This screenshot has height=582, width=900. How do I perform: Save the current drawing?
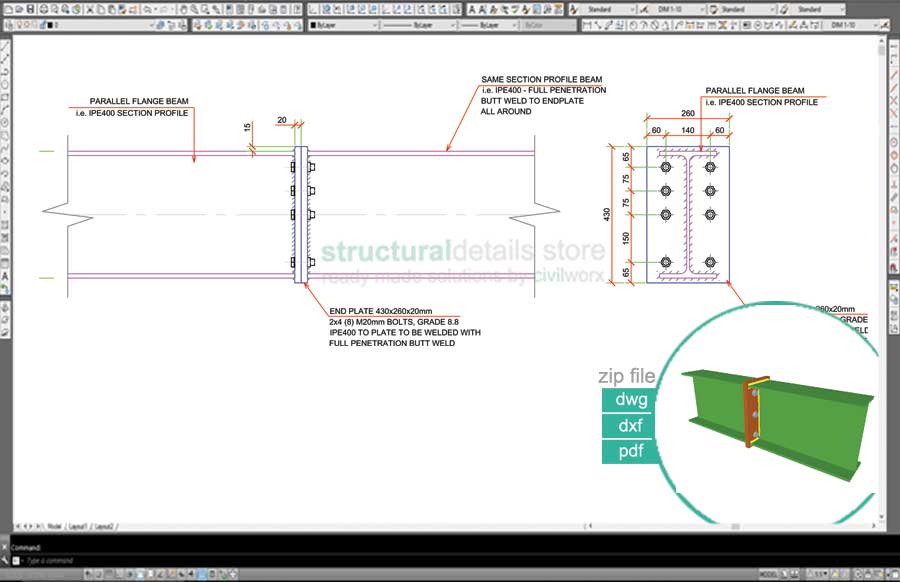click(31, 8)
